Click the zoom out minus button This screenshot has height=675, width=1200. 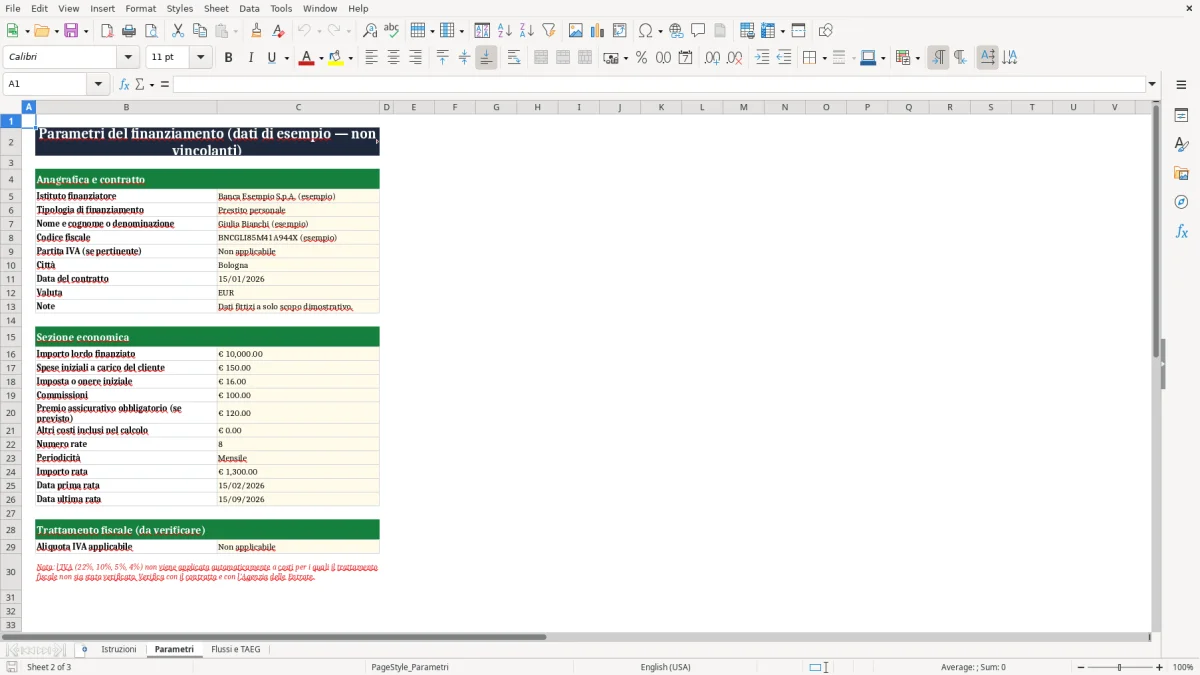[x=1081, y=667]
